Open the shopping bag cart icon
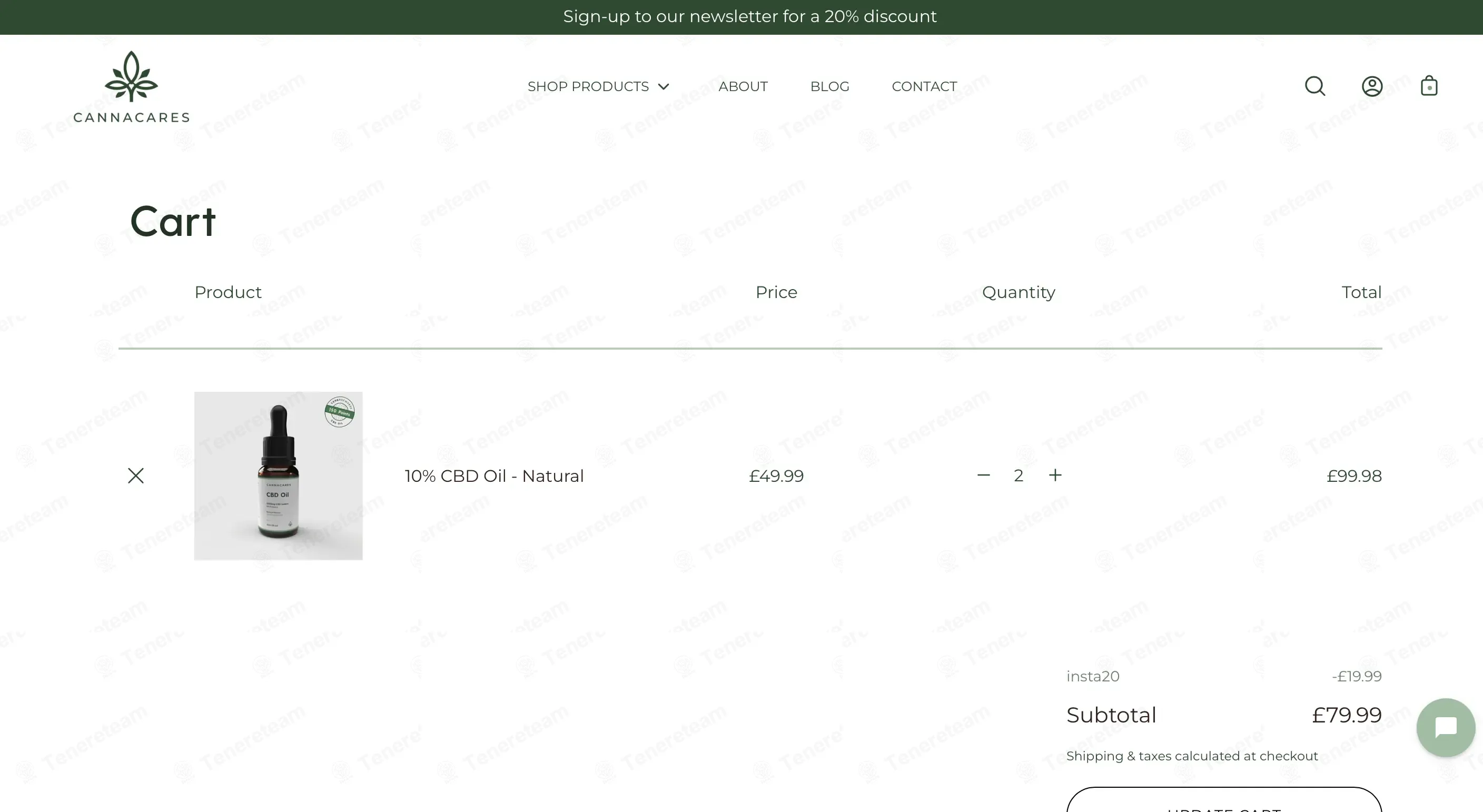This screenshot has height=812, width=1483. coord(1429,86)
